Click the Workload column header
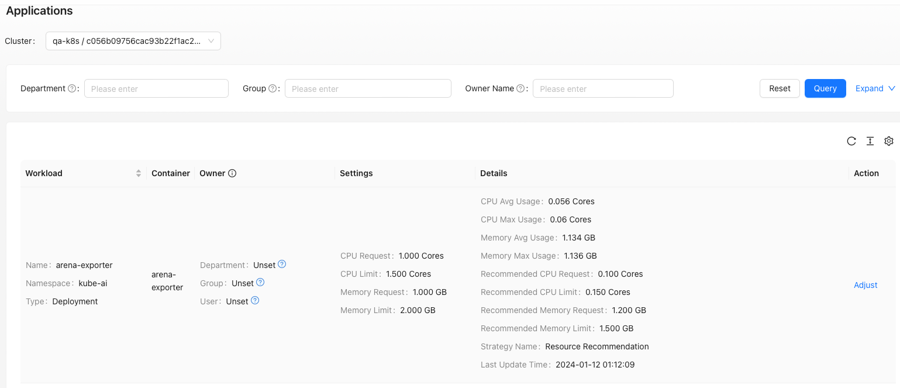This screenshot has width=900, height=388. [x=44, y=173]
